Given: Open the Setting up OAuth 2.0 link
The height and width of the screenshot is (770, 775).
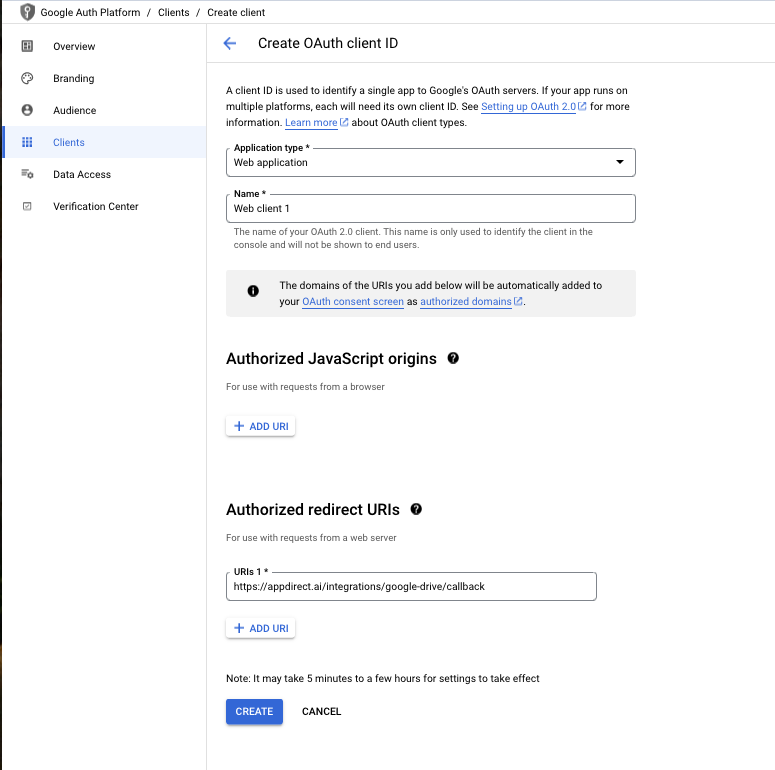Looking at the screenshot, I should click(528, 106).
